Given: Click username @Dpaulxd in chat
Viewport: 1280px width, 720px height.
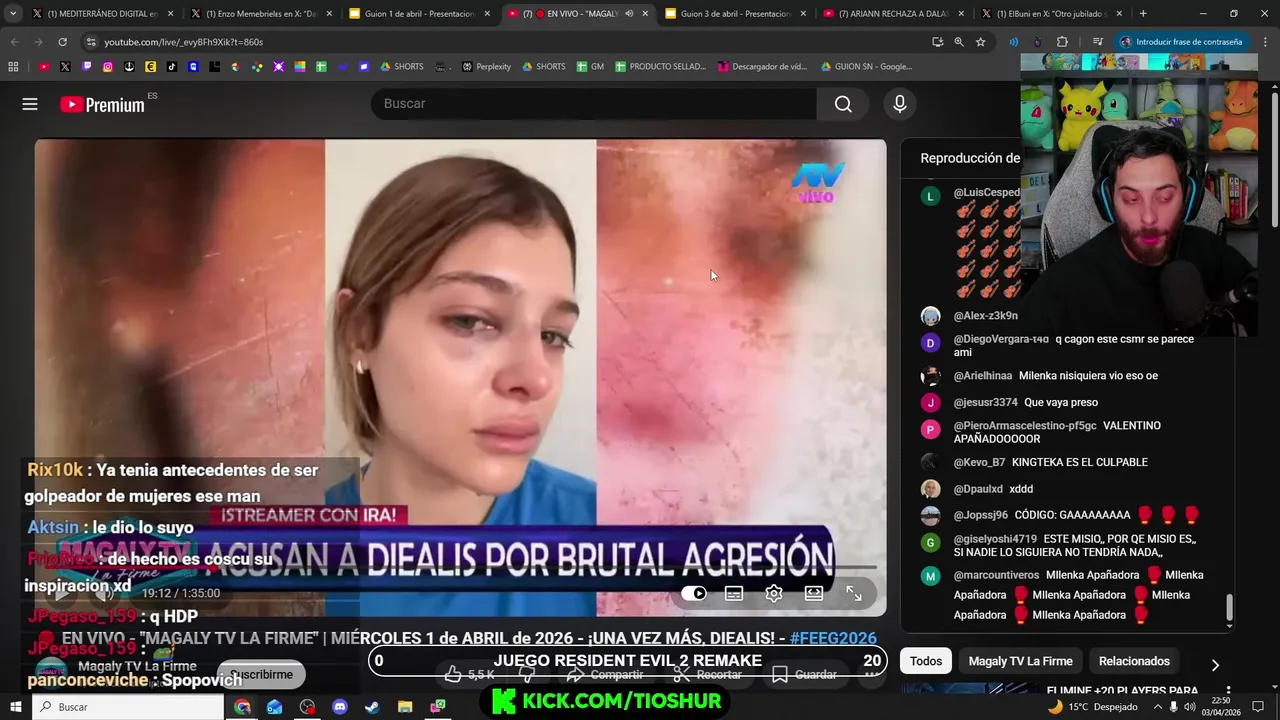Looking at the screenshot, I should [x=978, y=489].
